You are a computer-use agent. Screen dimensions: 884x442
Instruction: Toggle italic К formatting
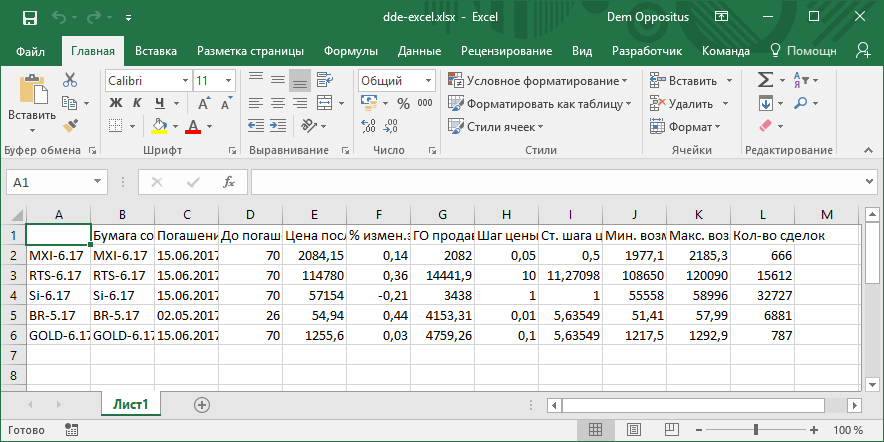(x=136, y=103)
